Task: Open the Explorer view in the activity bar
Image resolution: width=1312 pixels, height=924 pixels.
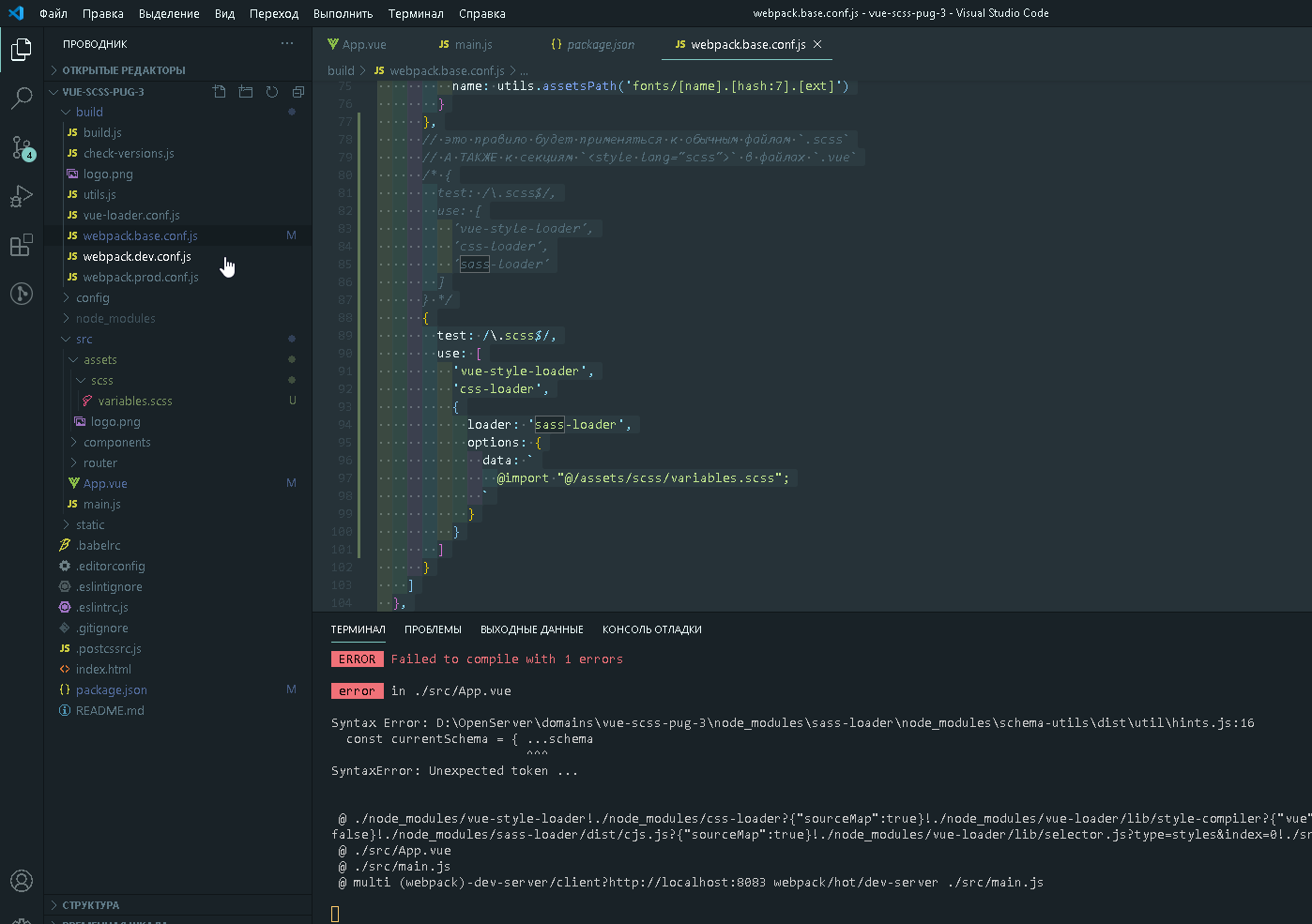Action: point(22,49)
